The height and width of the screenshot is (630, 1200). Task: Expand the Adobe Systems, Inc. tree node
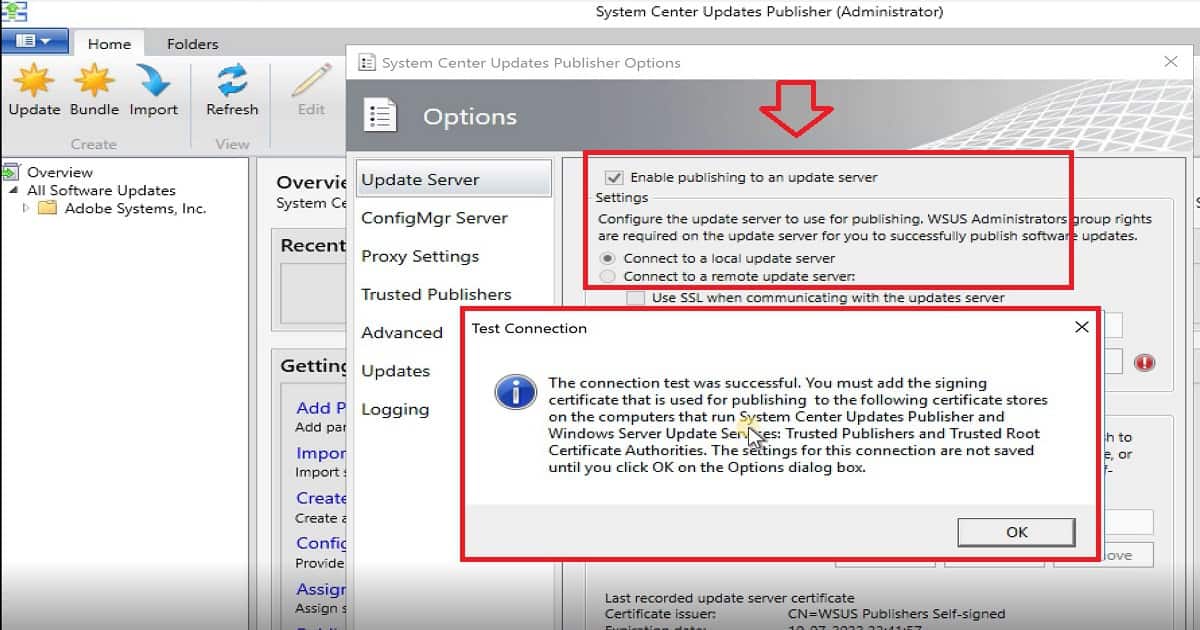[26, 208]
